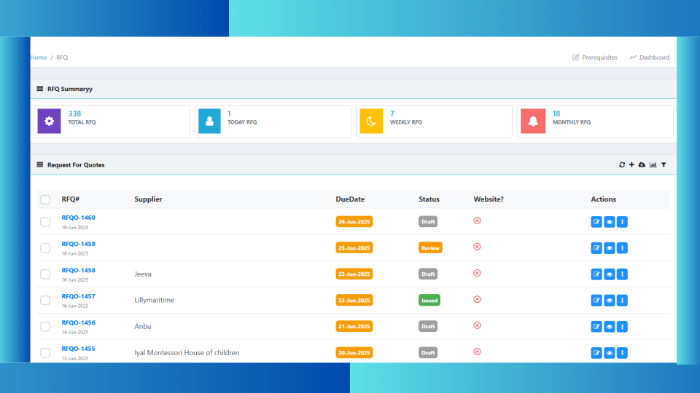Click the 18 Monthly RFQ count
700x393 pixels.
pyautogui.click(x=556, y=113)
